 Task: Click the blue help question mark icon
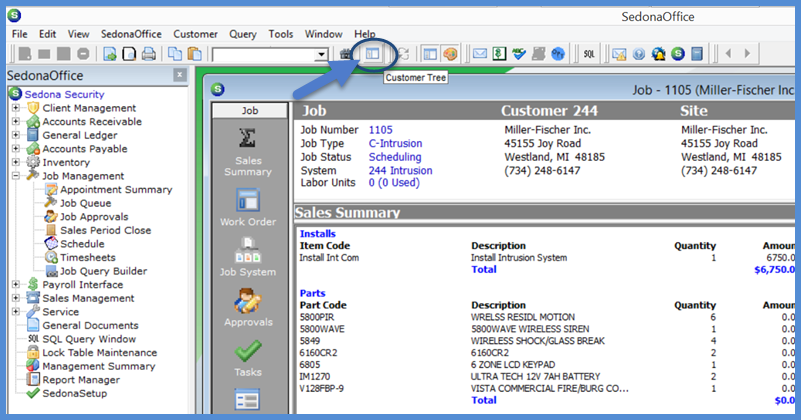coord(639,54)
